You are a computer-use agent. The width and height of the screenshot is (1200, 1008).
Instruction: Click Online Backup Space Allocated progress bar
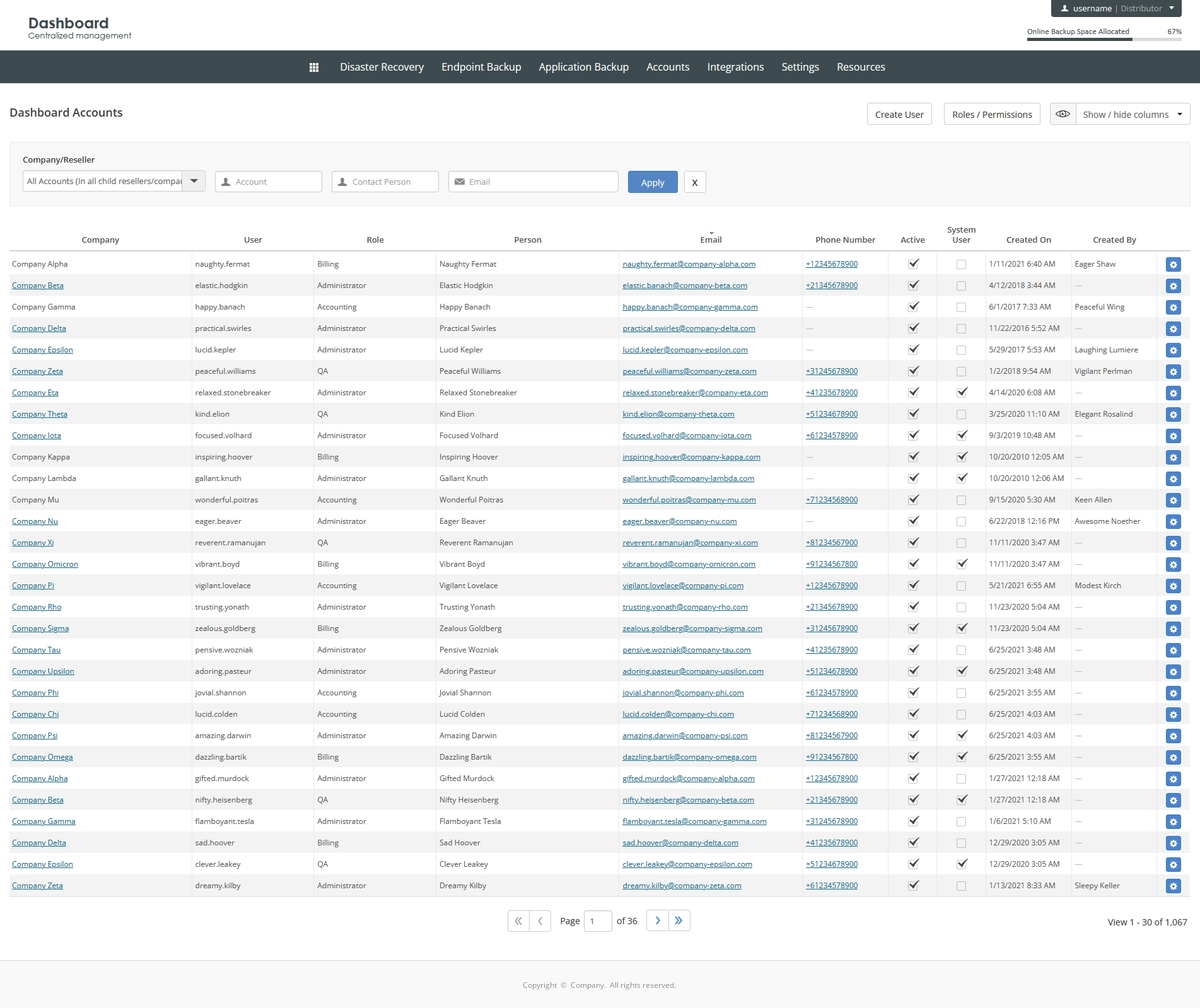pos(1104,40)
